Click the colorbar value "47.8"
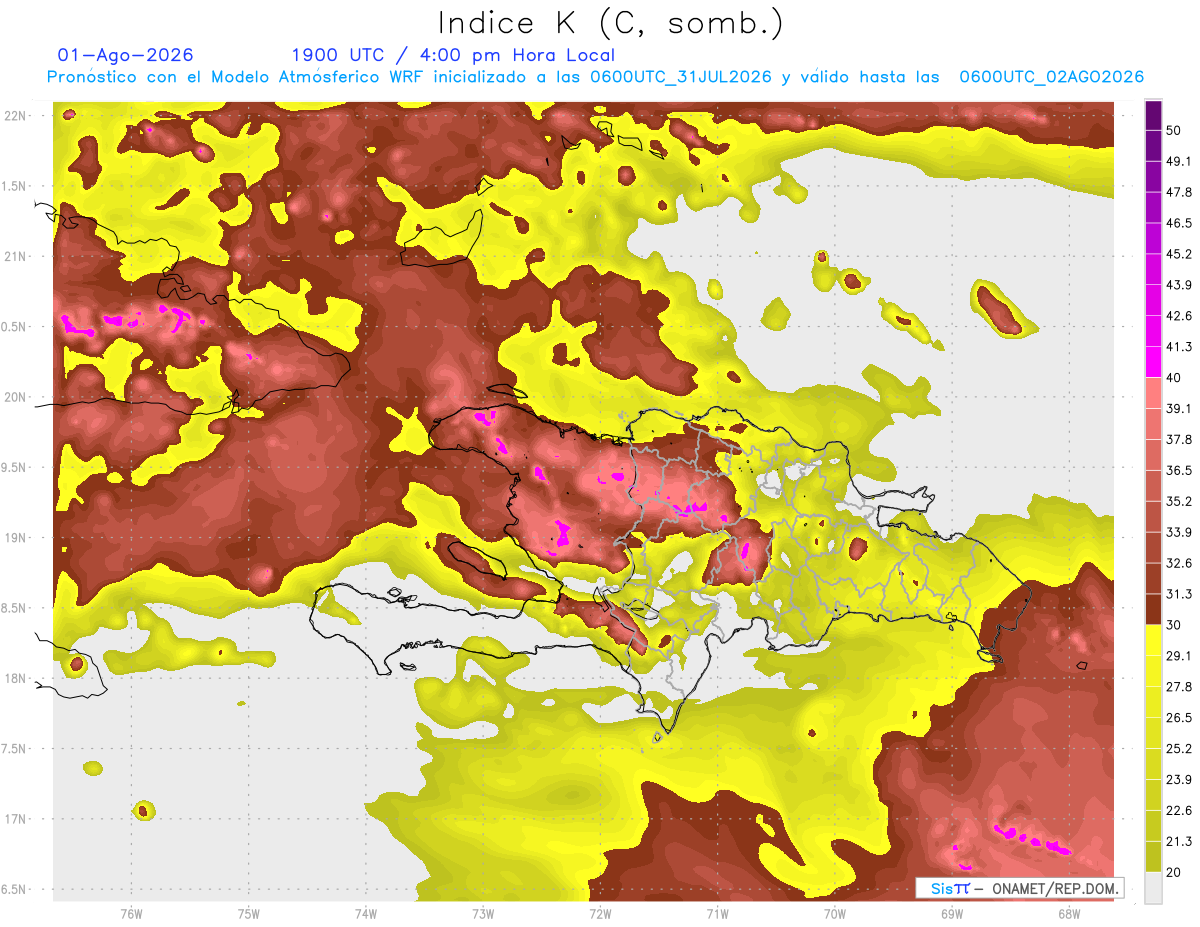This screenshot has height=927, width=1200. point(1178,192)
